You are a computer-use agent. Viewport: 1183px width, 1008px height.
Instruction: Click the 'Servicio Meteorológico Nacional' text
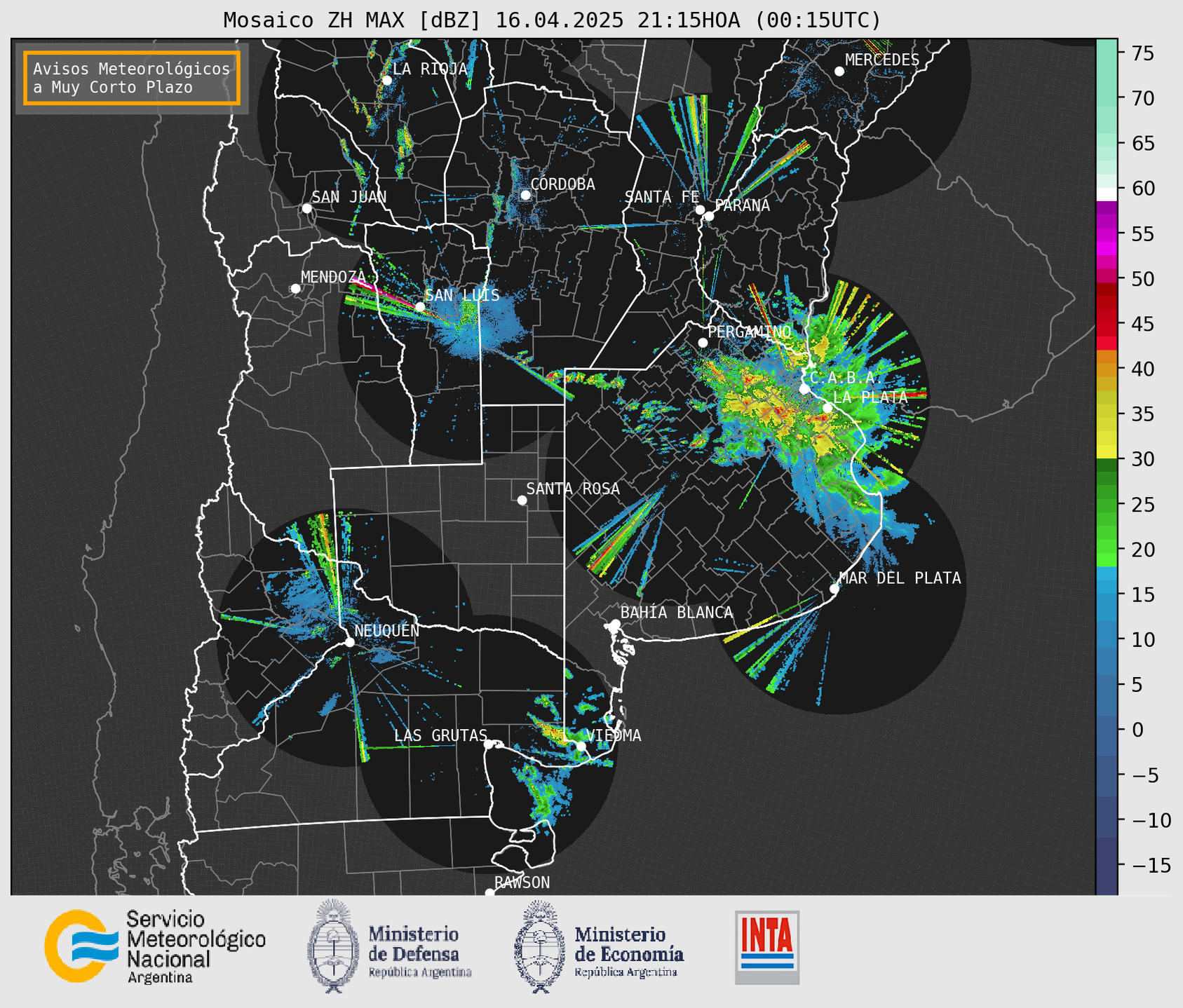pos(196,946)
